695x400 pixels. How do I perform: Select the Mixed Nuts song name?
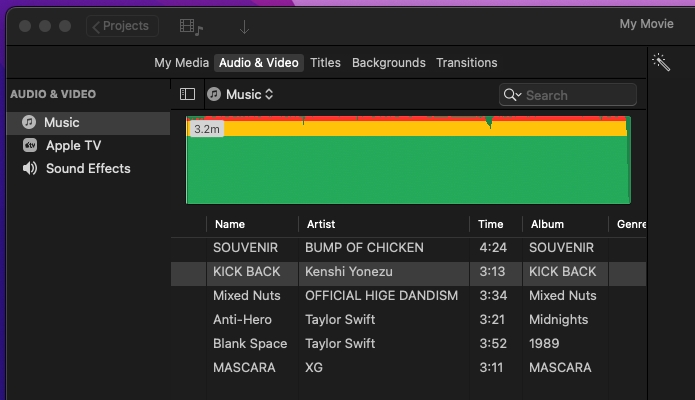click(246, 295)
